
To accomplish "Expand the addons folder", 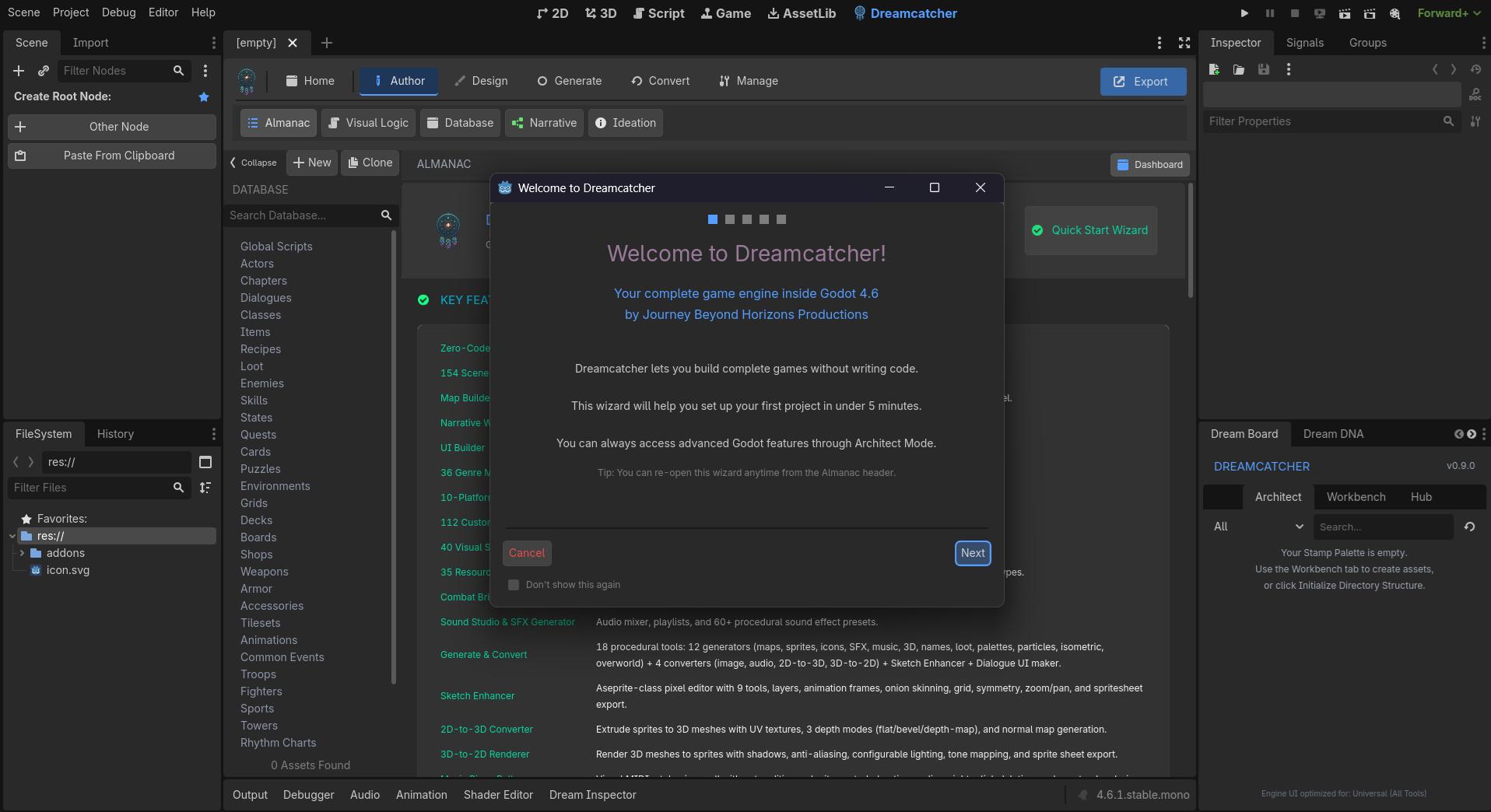I will (22, 553).
